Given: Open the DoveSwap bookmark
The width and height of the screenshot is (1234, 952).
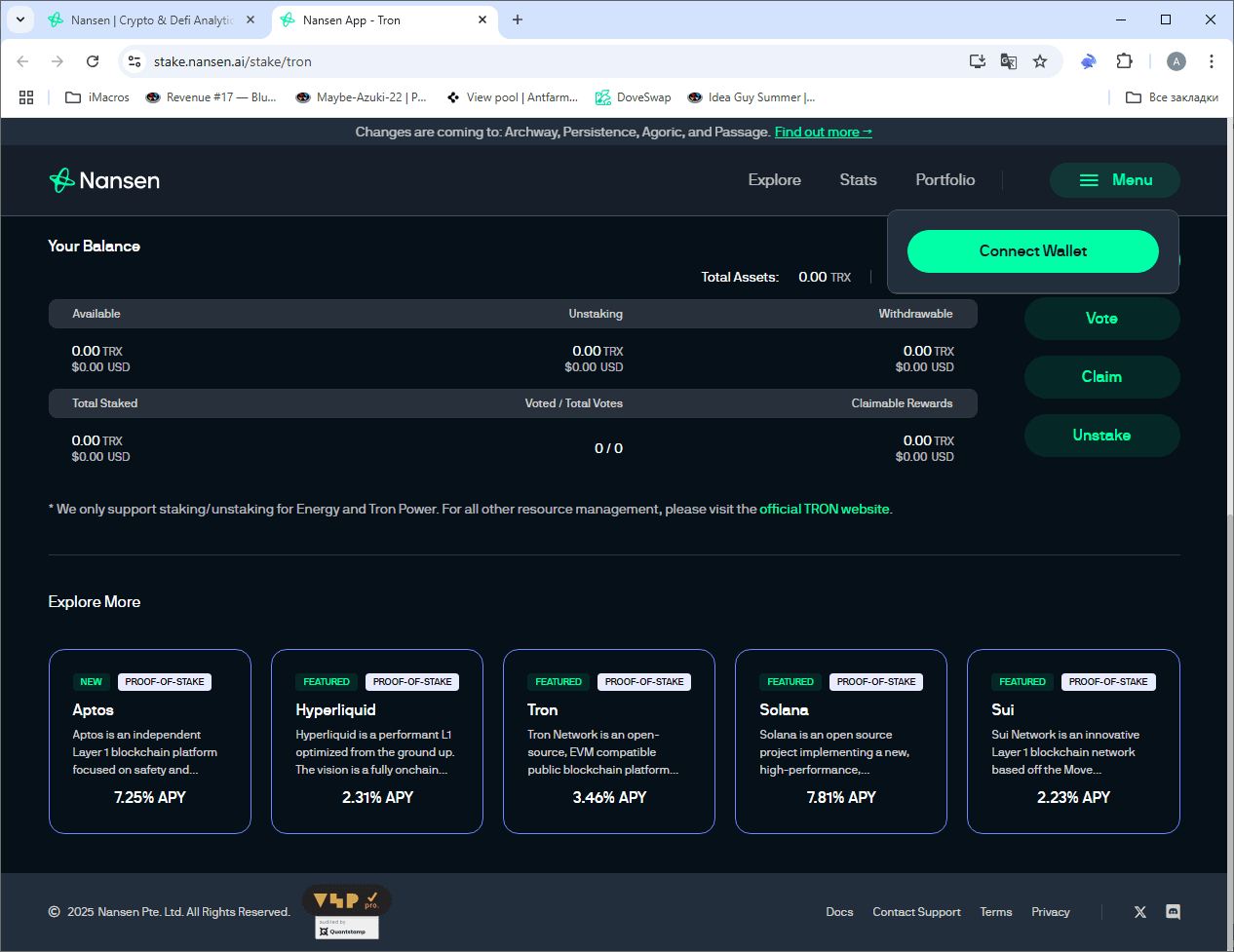Looking at the screenshot, I should click(634, 97).
